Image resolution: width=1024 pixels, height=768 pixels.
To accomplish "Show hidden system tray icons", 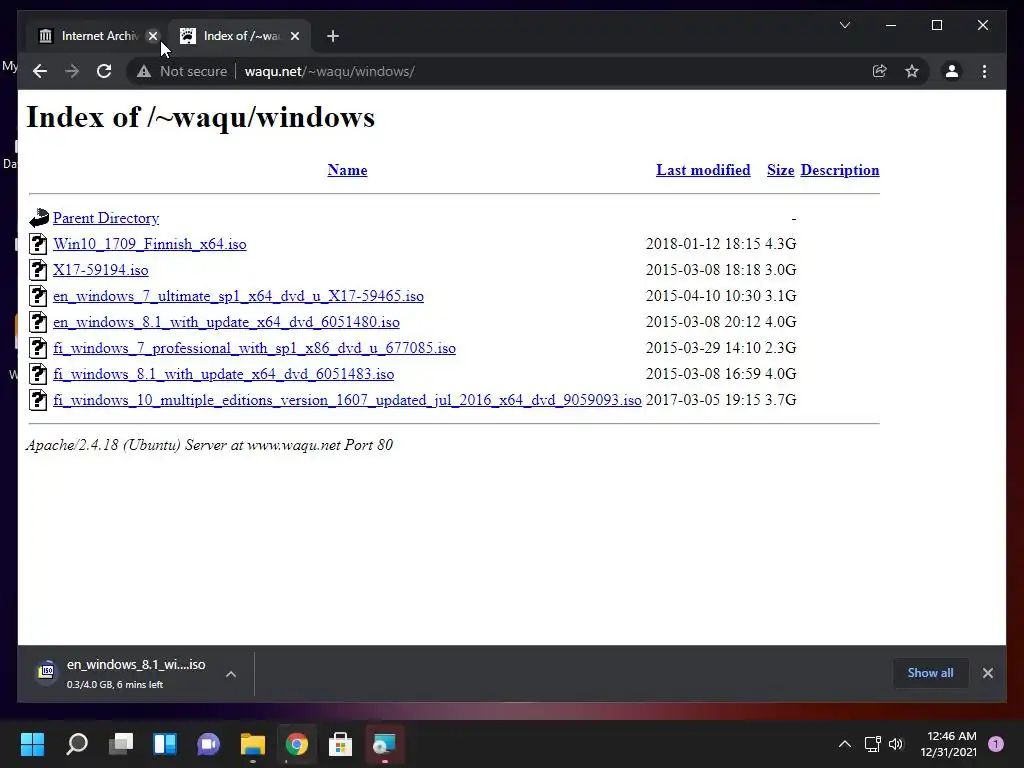I will click(x=844, y=744).
